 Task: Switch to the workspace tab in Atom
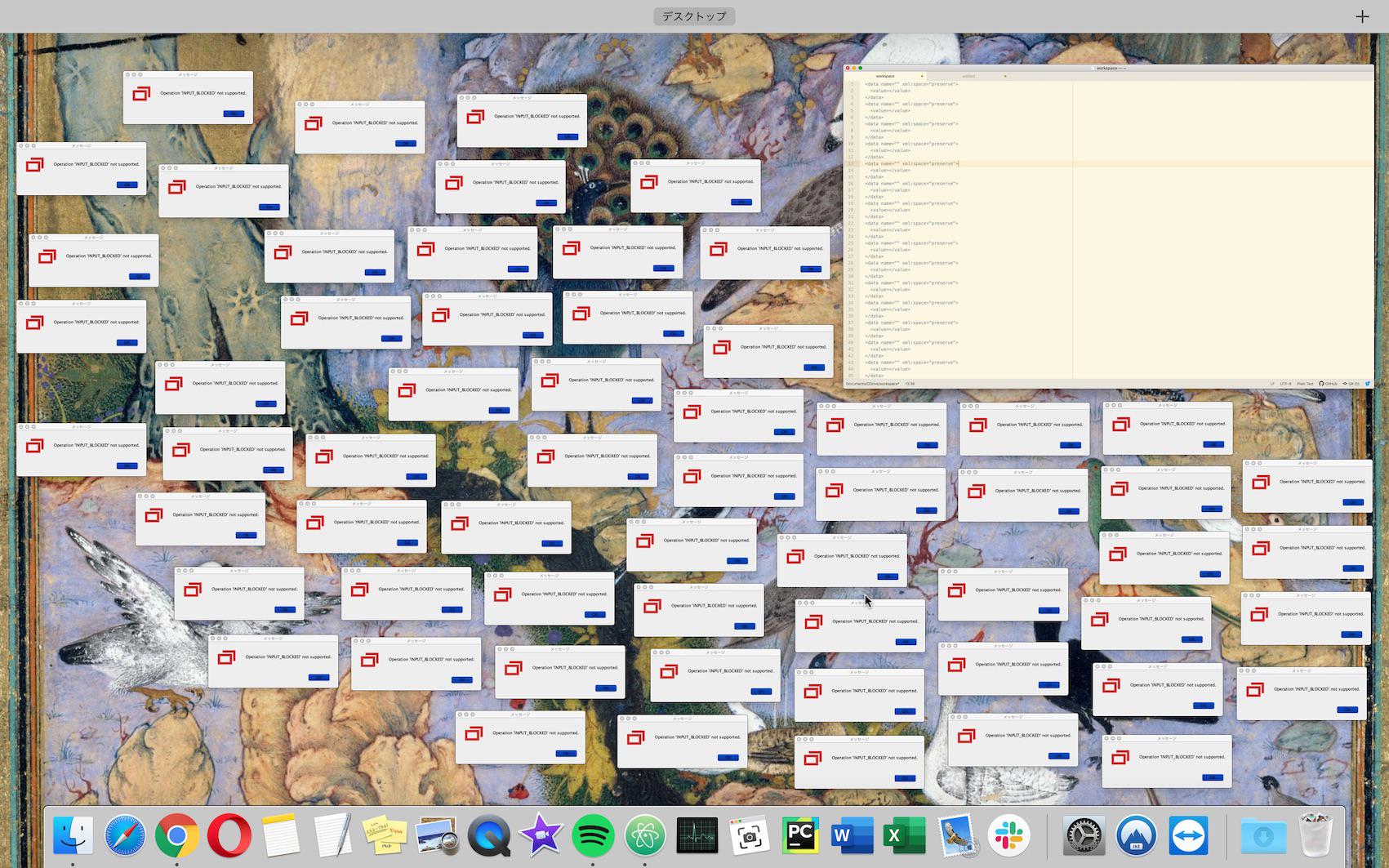[x=885, y=76]
